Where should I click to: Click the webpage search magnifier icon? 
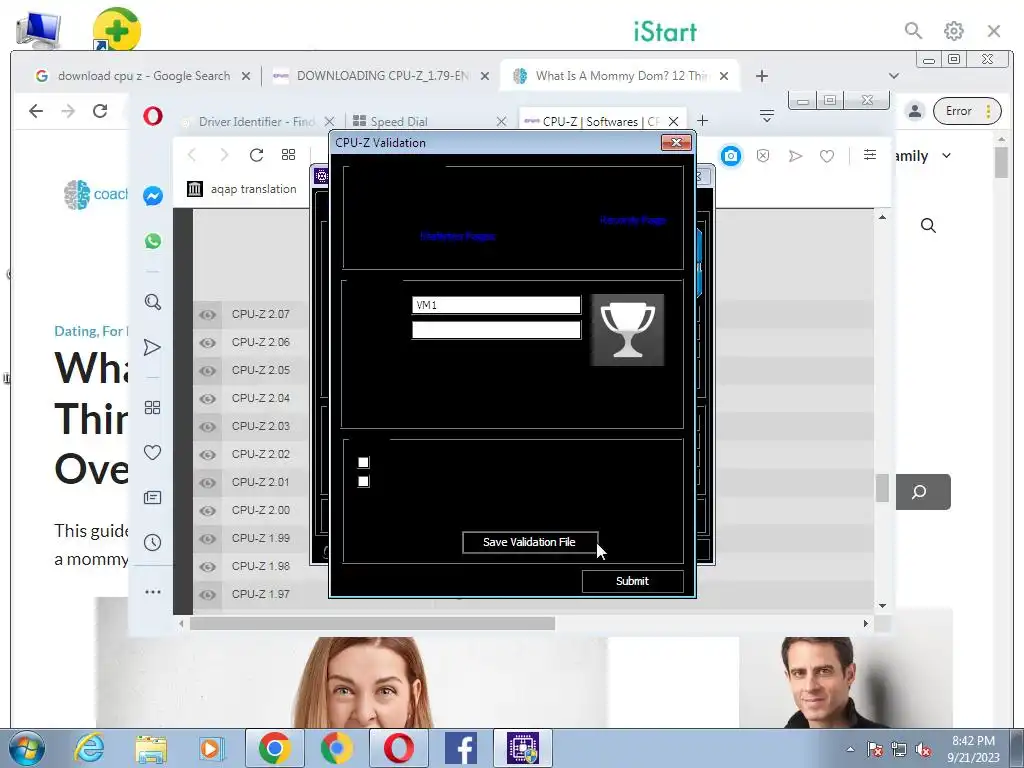(x=928, y=226)
